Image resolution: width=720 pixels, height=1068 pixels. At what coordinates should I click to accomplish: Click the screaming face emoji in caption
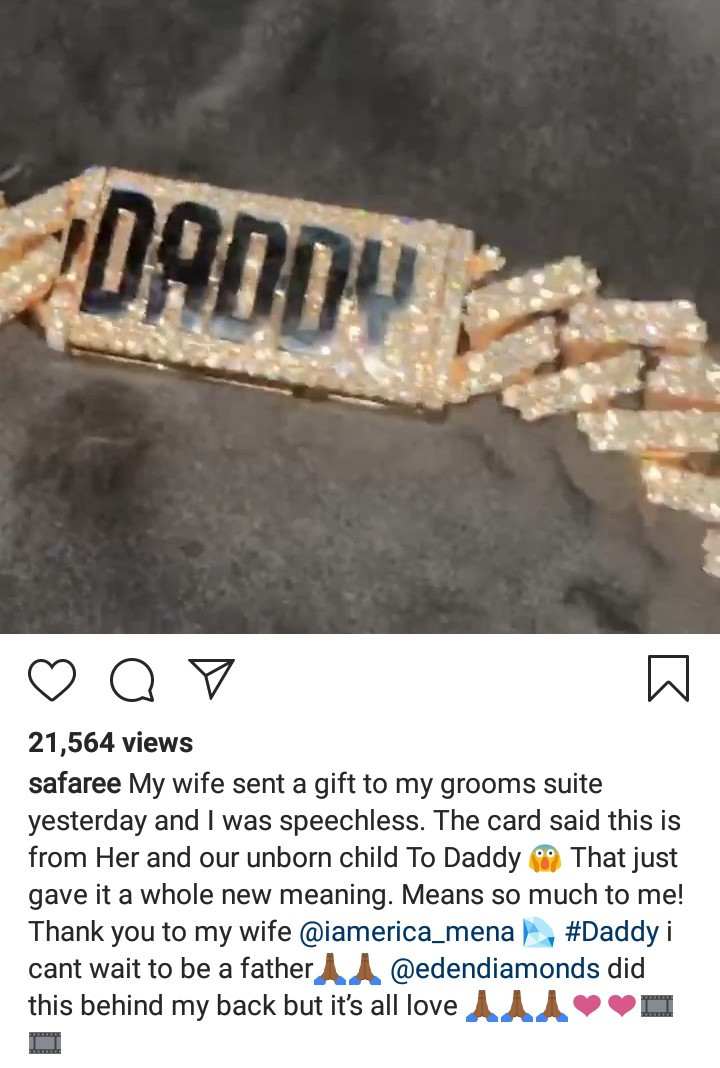click(x=545, y=858)
